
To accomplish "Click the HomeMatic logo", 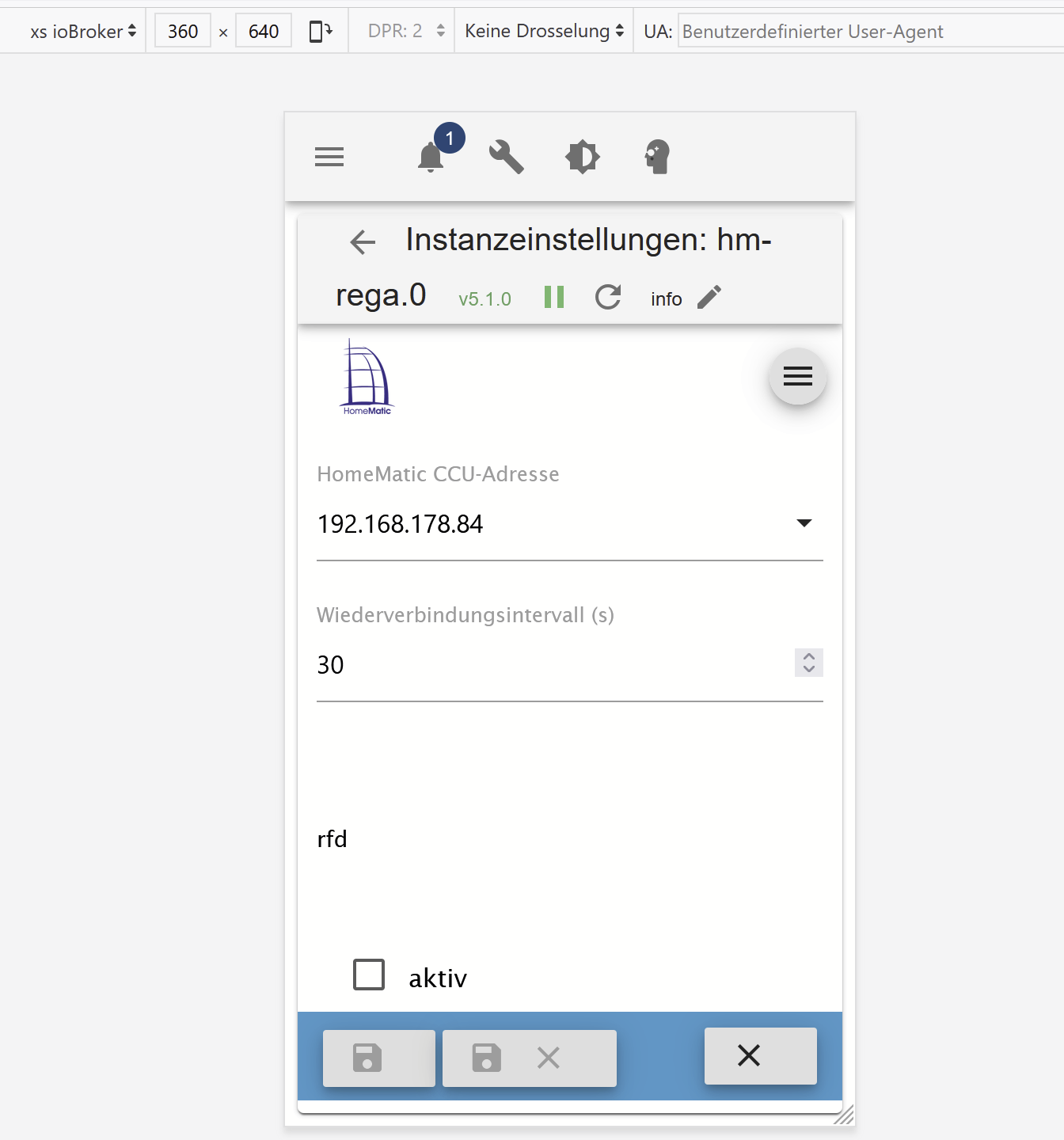I will [x=367, y=377].
